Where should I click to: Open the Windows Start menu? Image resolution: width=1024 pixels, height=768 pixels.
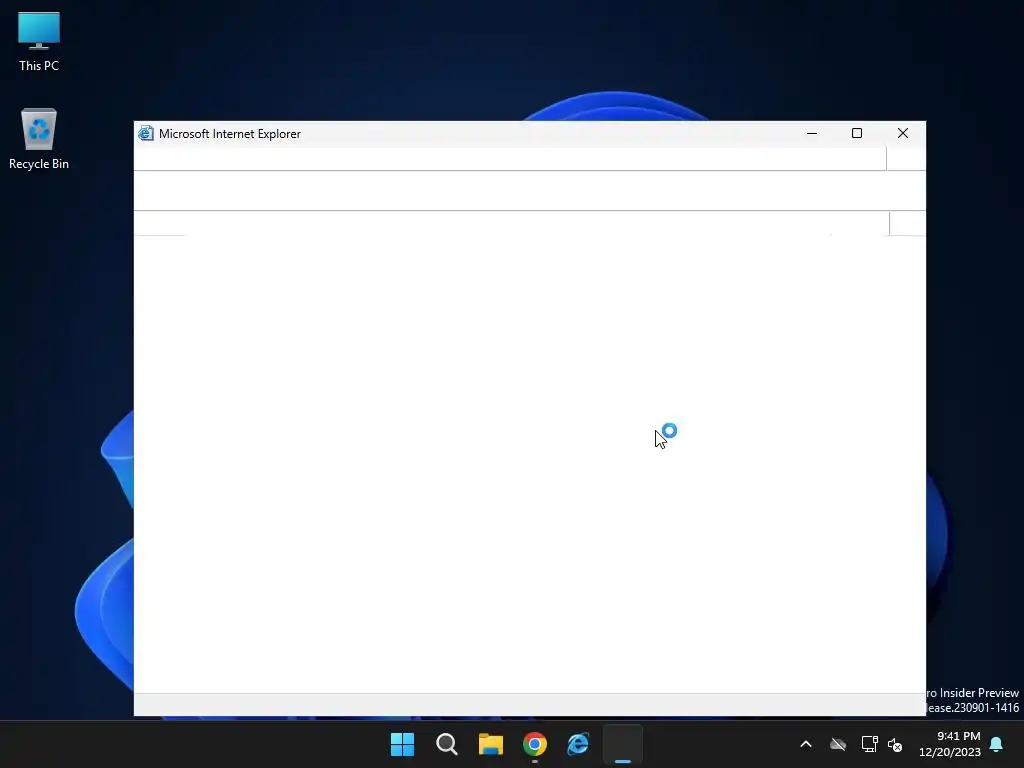coord(402,744)
